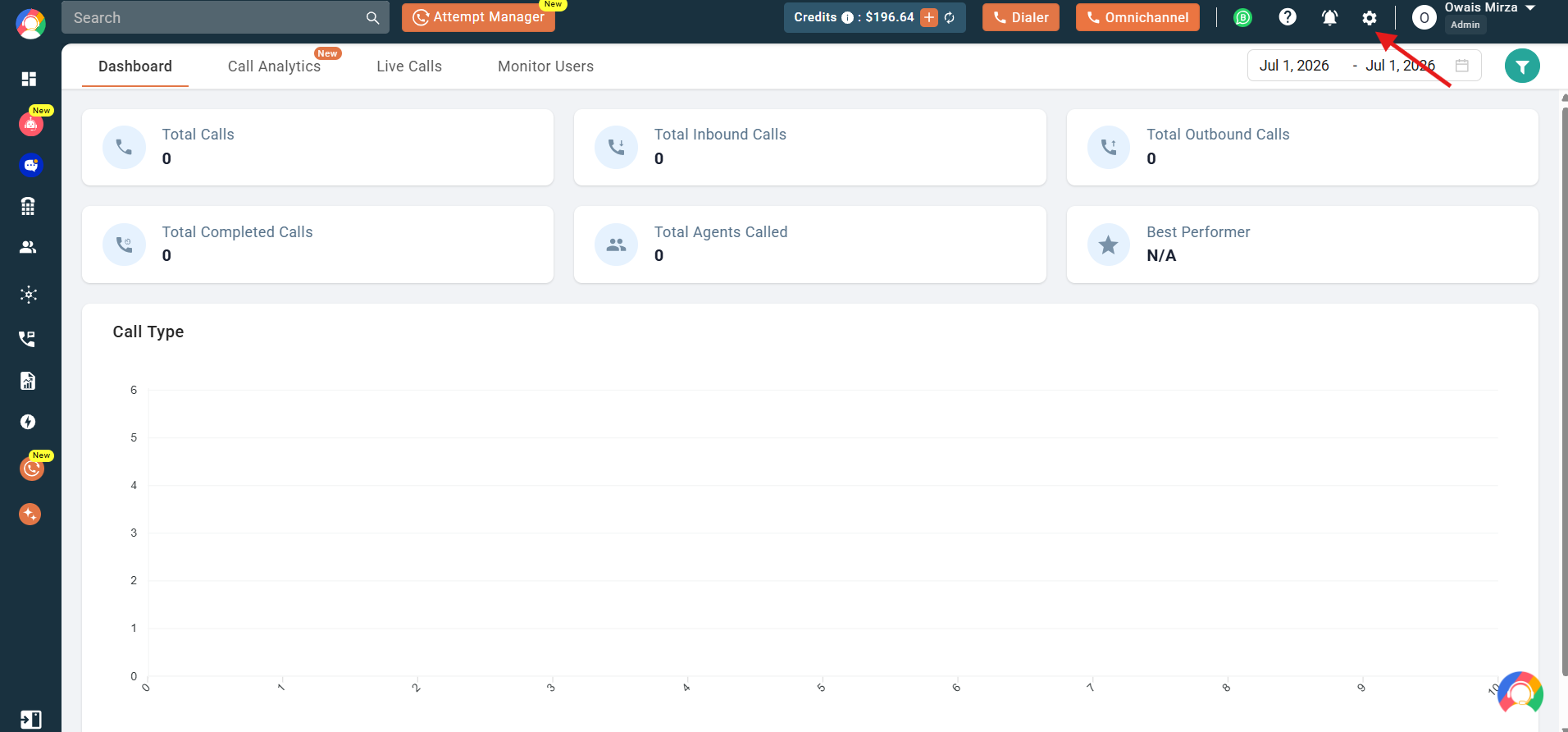Focus the Search input field
Viewport: 1568px width, 732px height.
[x=226, y=17]
